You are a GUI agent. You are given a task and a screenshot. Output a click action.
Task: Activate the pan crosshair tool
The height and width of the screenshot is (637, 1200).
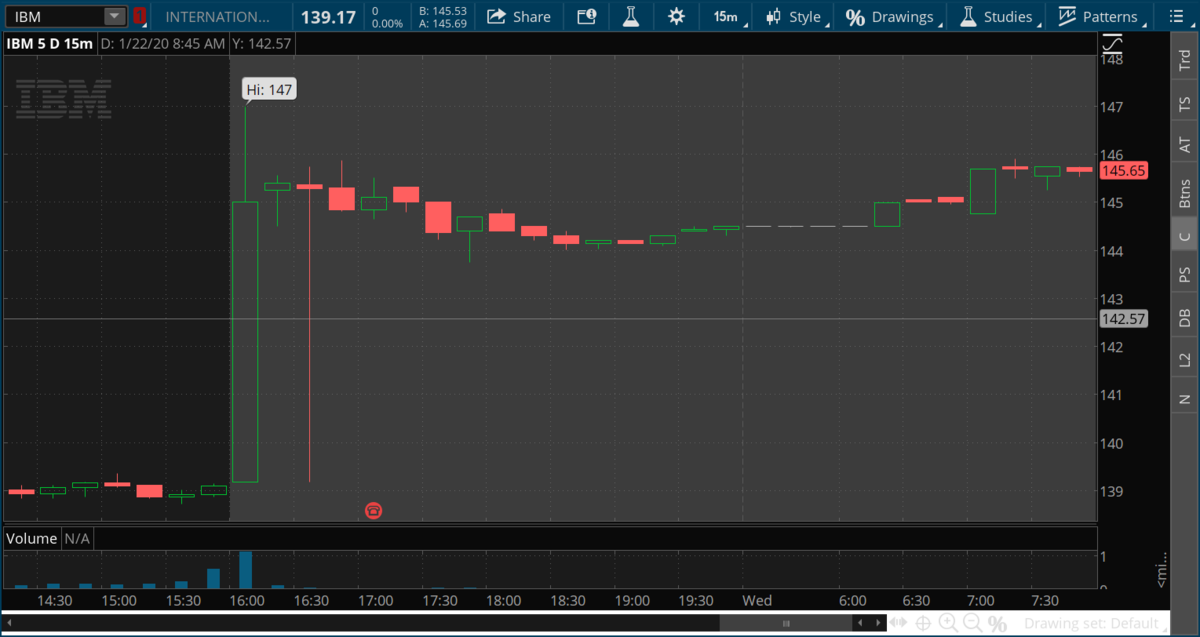pos(922,623)
